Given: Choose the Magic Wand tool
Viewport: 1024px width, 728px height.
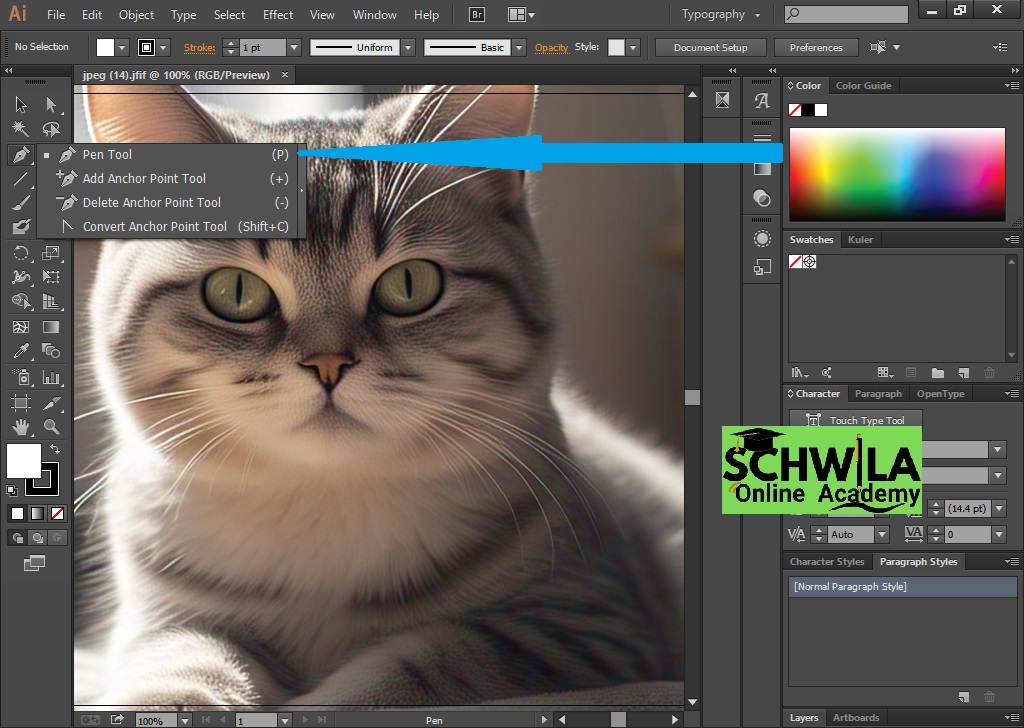Looking at the screenshot, I should click(x=21, y=129).
